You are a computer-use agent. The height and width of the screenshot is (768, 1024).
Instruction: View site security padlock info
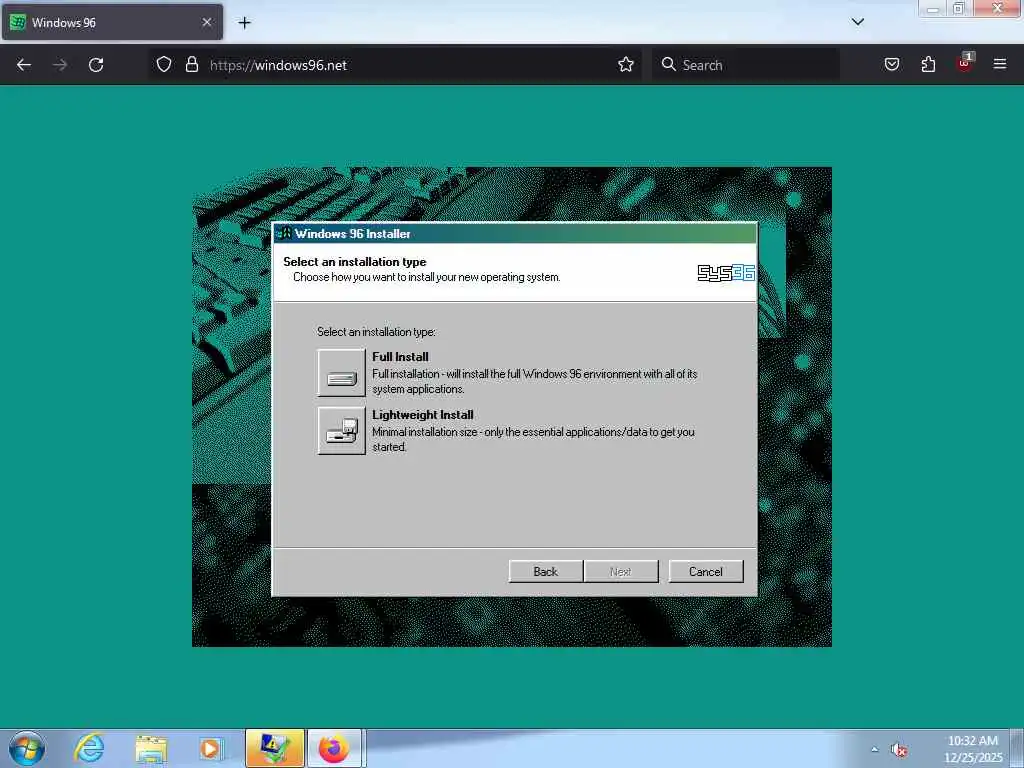point(191,65)
